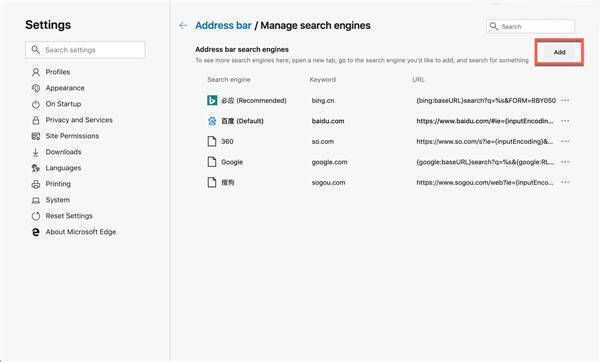Click the Printing printer icon
This screenshot has width=600, height=362.
36,184
